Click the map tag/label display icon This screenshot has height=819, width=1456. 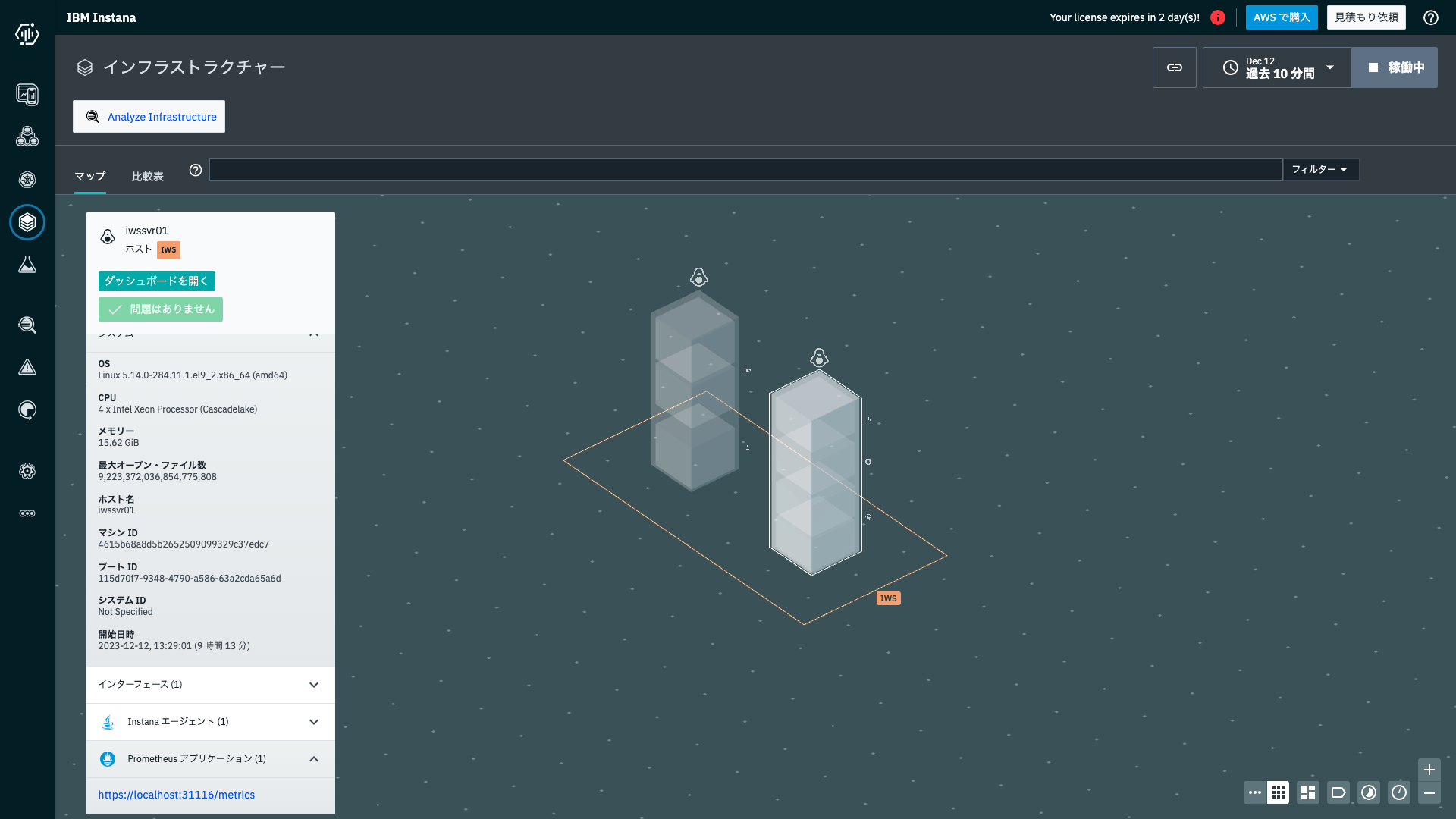pos(1338,792)
